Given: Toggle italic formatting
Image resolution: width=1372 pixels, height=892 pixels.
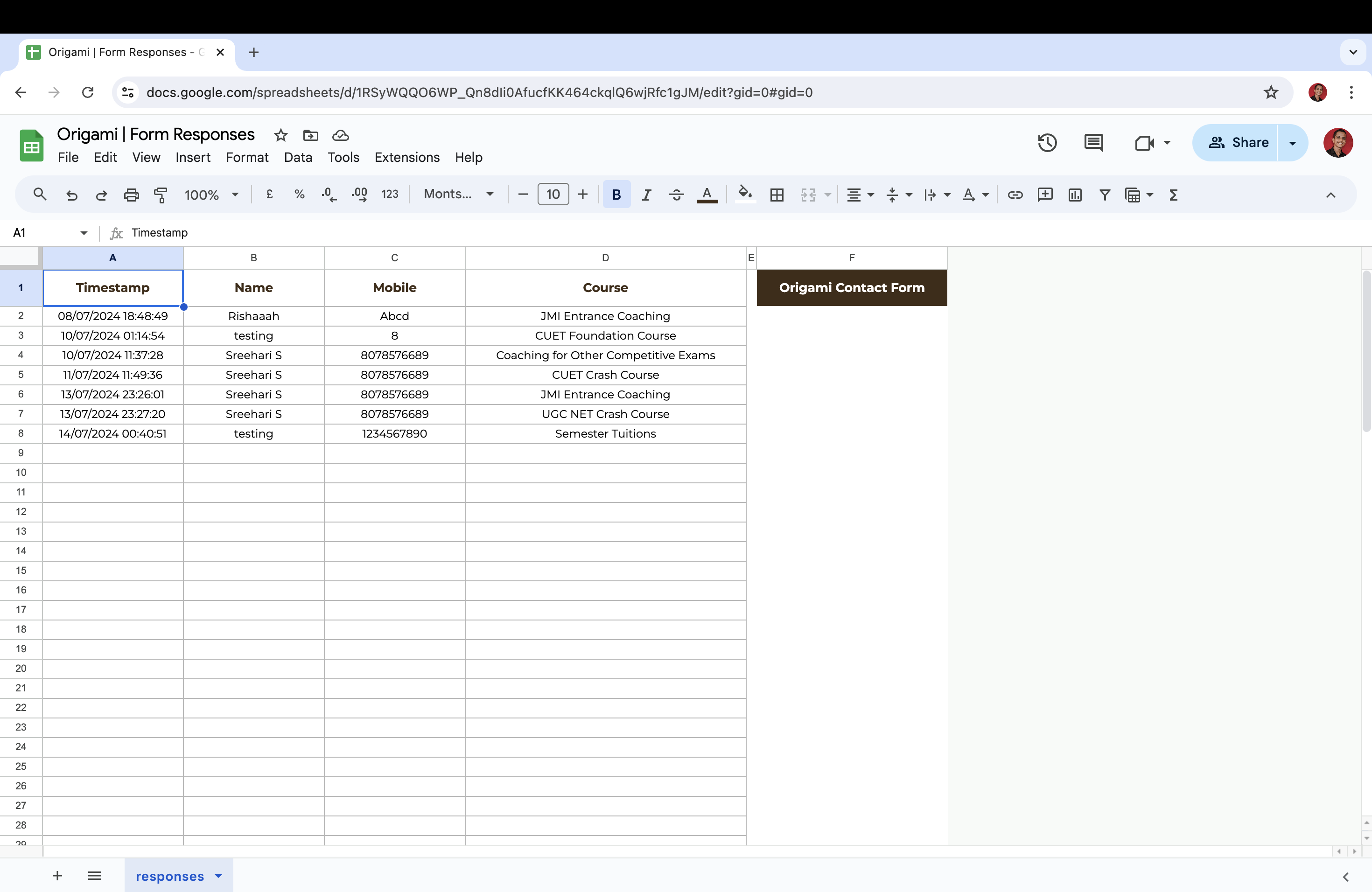Looking at the screenshot, I should 646,195.
